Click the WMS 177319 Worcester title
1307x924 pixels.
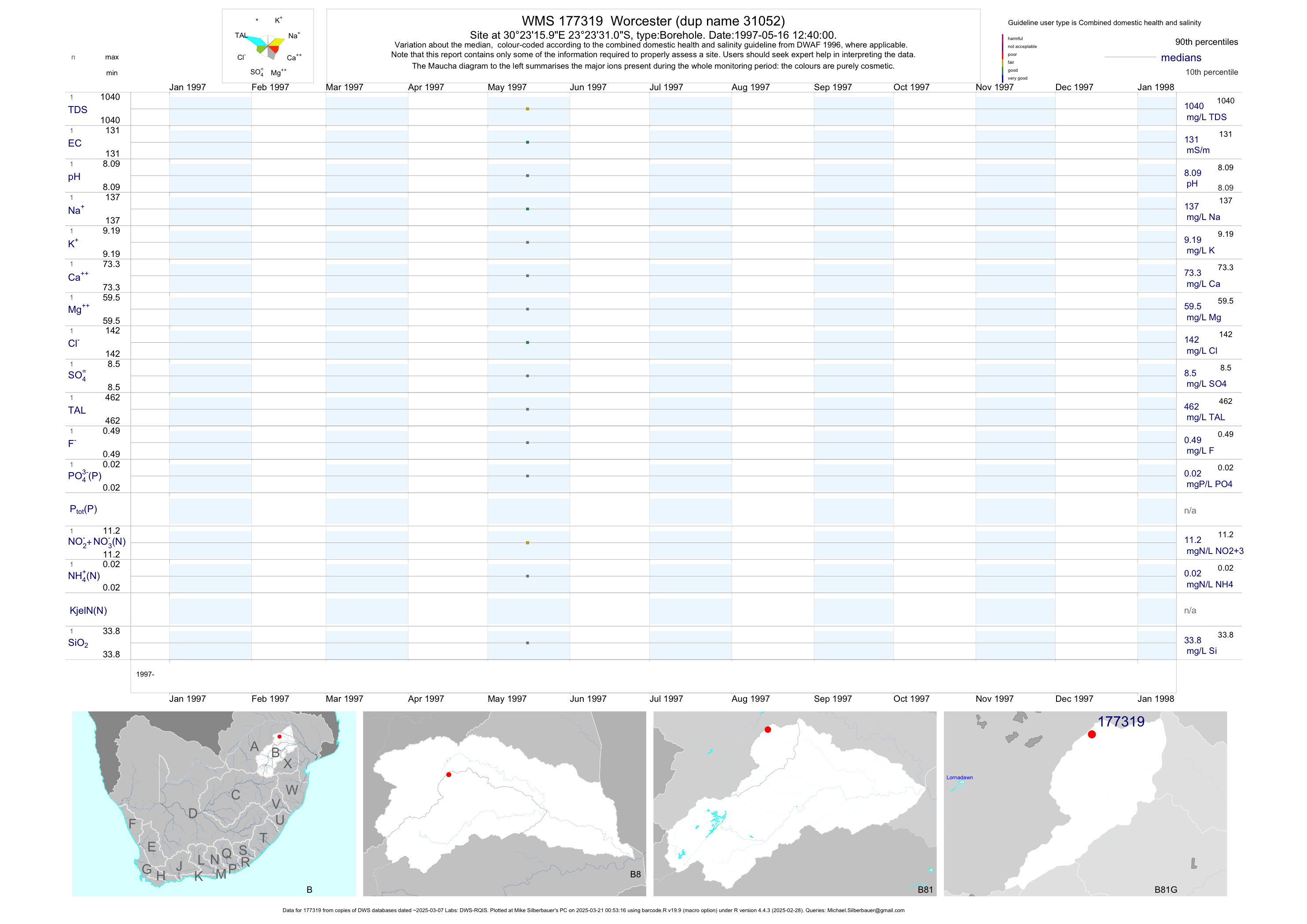coord(653,21)
